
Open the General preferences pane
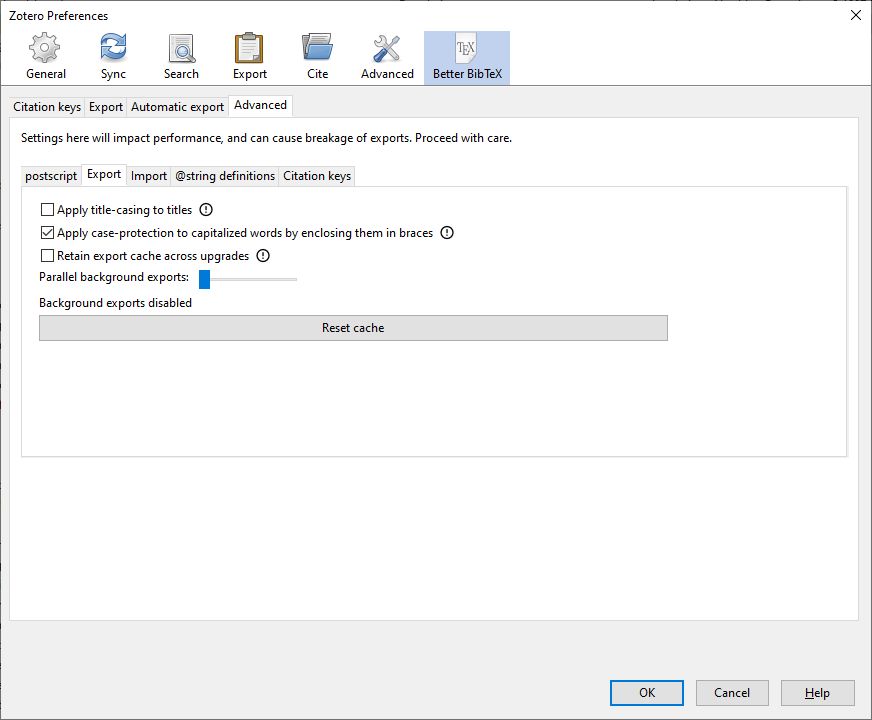tap(45, 57)
